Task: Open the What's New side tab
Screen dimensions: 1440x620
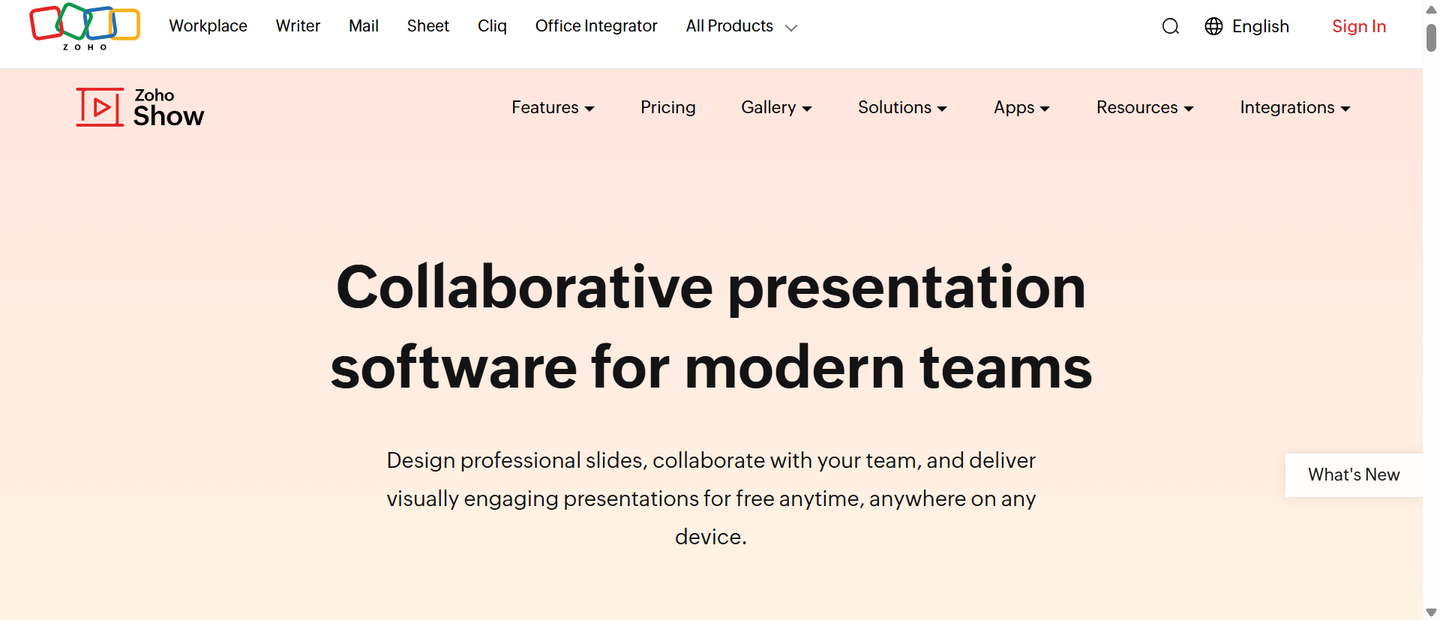Action: 1354,475
